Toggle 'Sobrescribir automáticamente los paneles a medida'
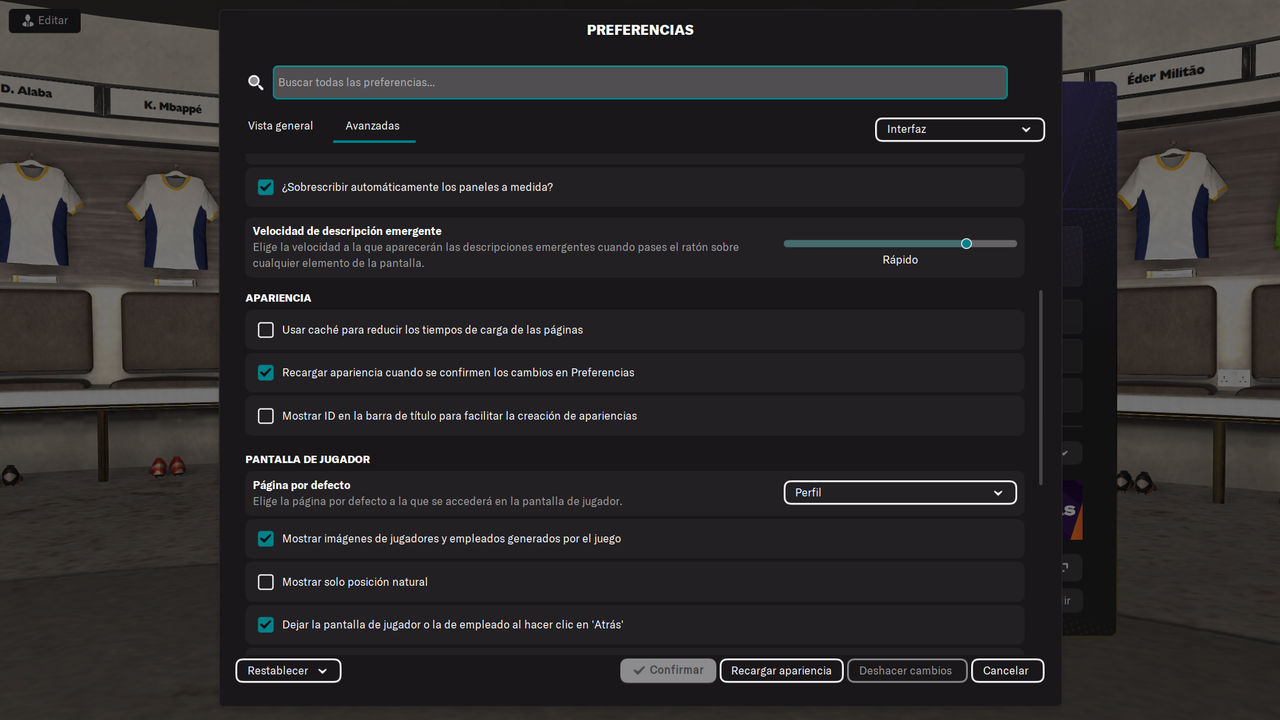This screenshot has height=720, width=1280. click(266, 187)
